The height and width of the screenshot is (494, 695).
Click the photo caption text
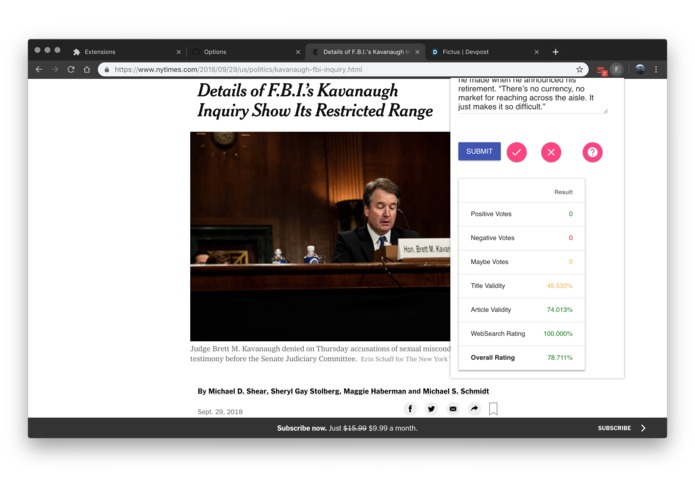pos(320,354)
